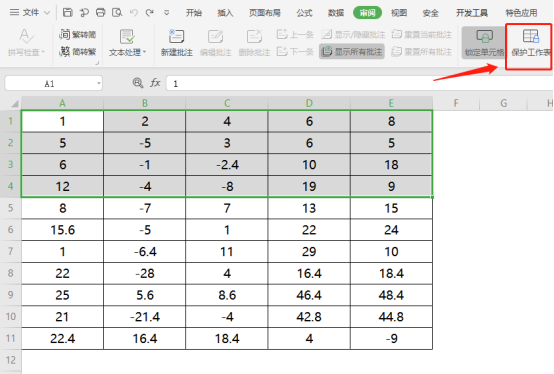The width and height of the screenshot is (554, 374).
Task: Switch to the 安全 tab
Action: pos(430,13)
